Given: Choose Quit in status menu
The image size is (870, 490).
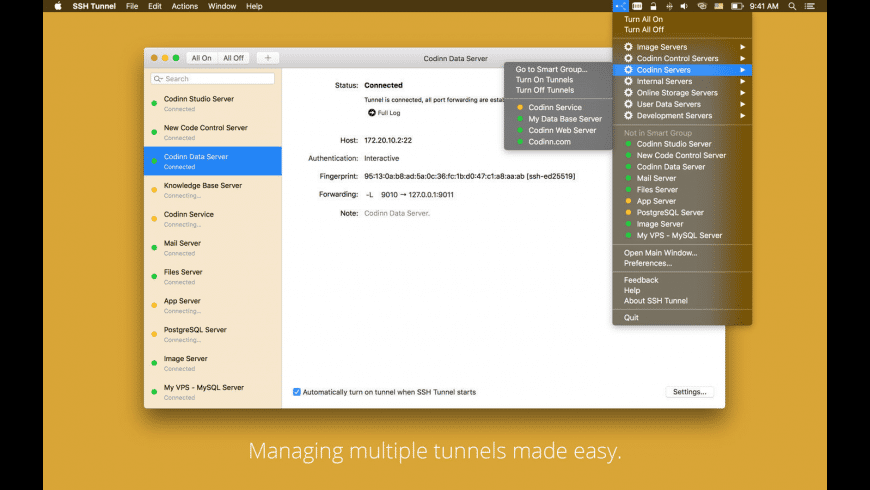Looking at the screenshot, I should (x=682, y=317).
